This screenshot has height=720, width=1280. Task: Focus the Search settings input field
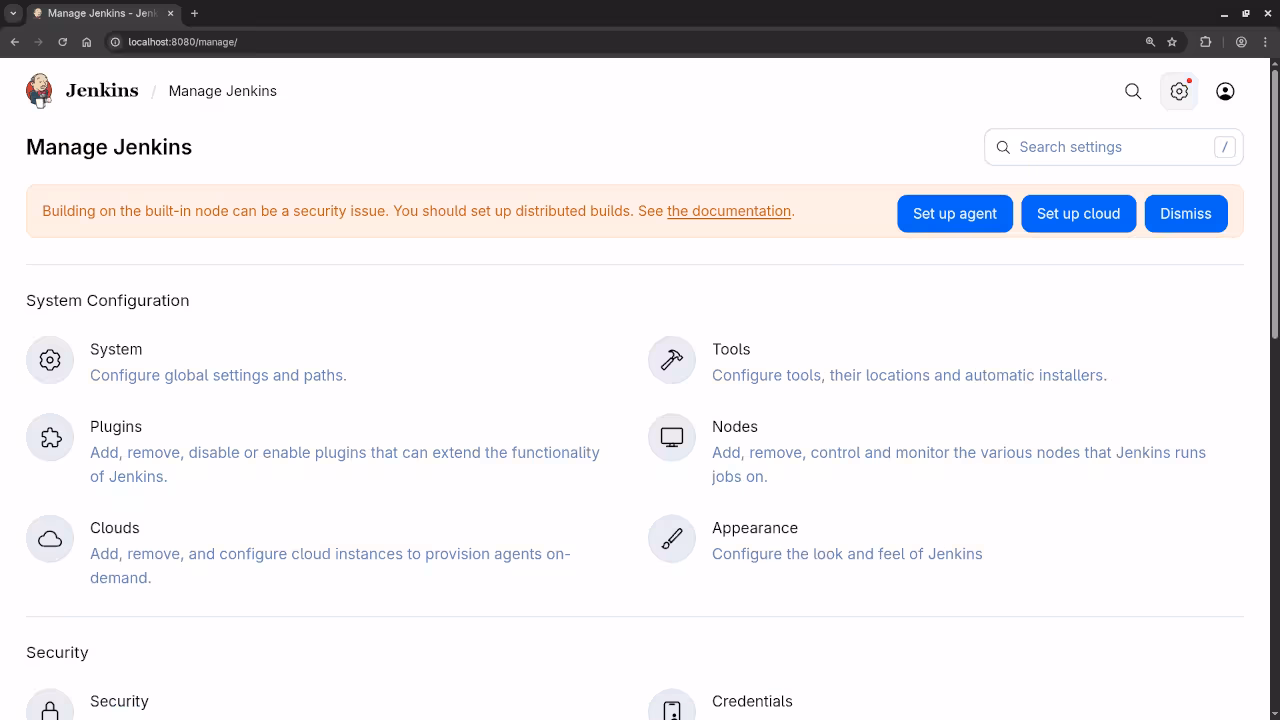point(1110,147)
